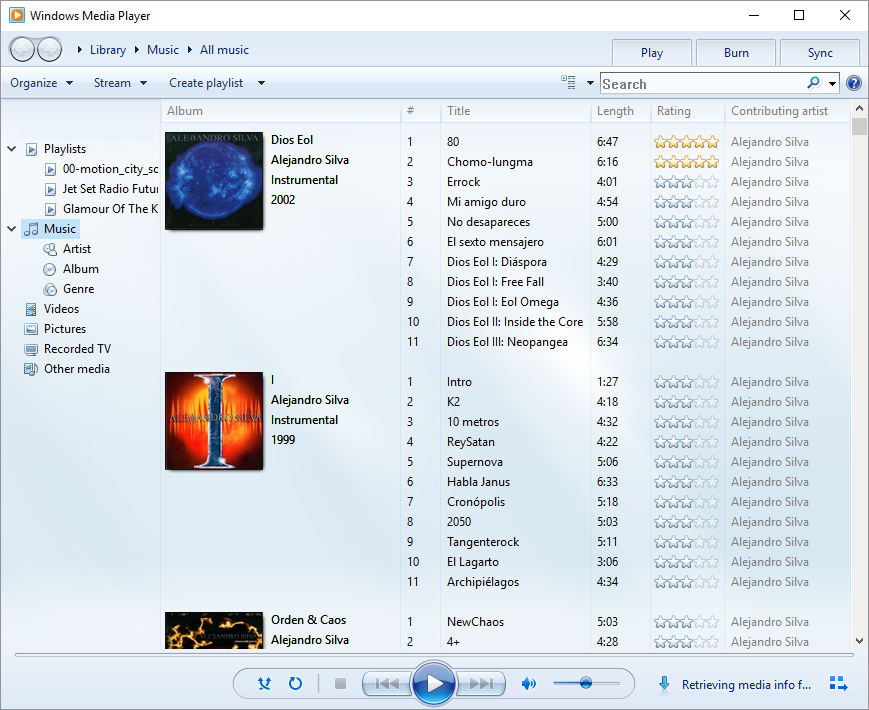This screenshot has width=869, height=710.
Task: Enable shuffle playback
Action: tap(264, 683)
